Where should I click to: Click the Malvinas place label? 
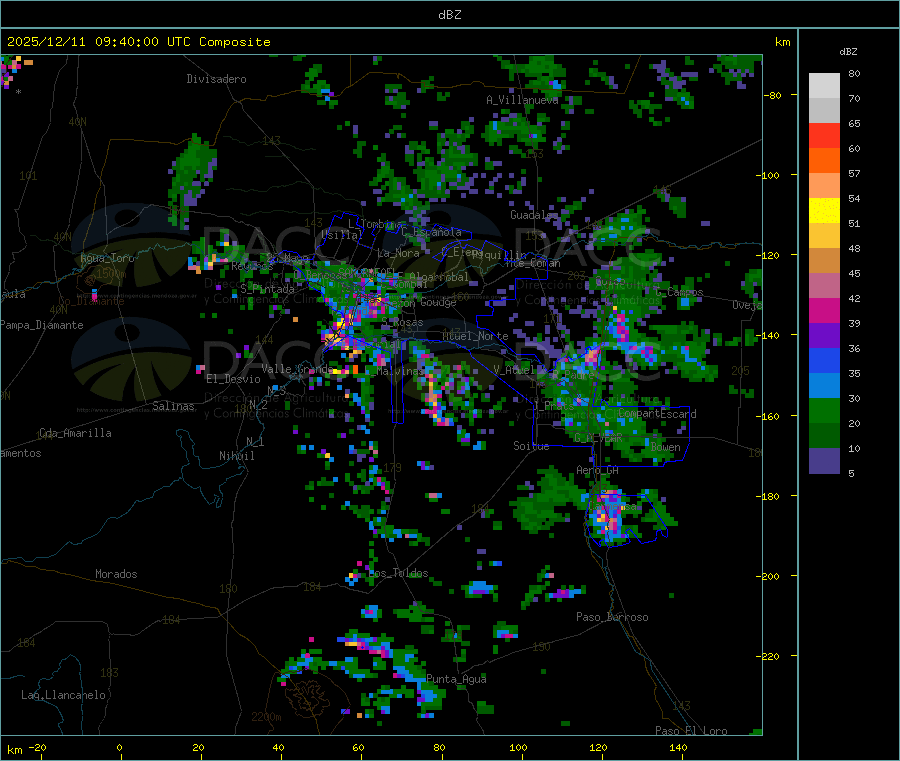(x=400, y=371)
